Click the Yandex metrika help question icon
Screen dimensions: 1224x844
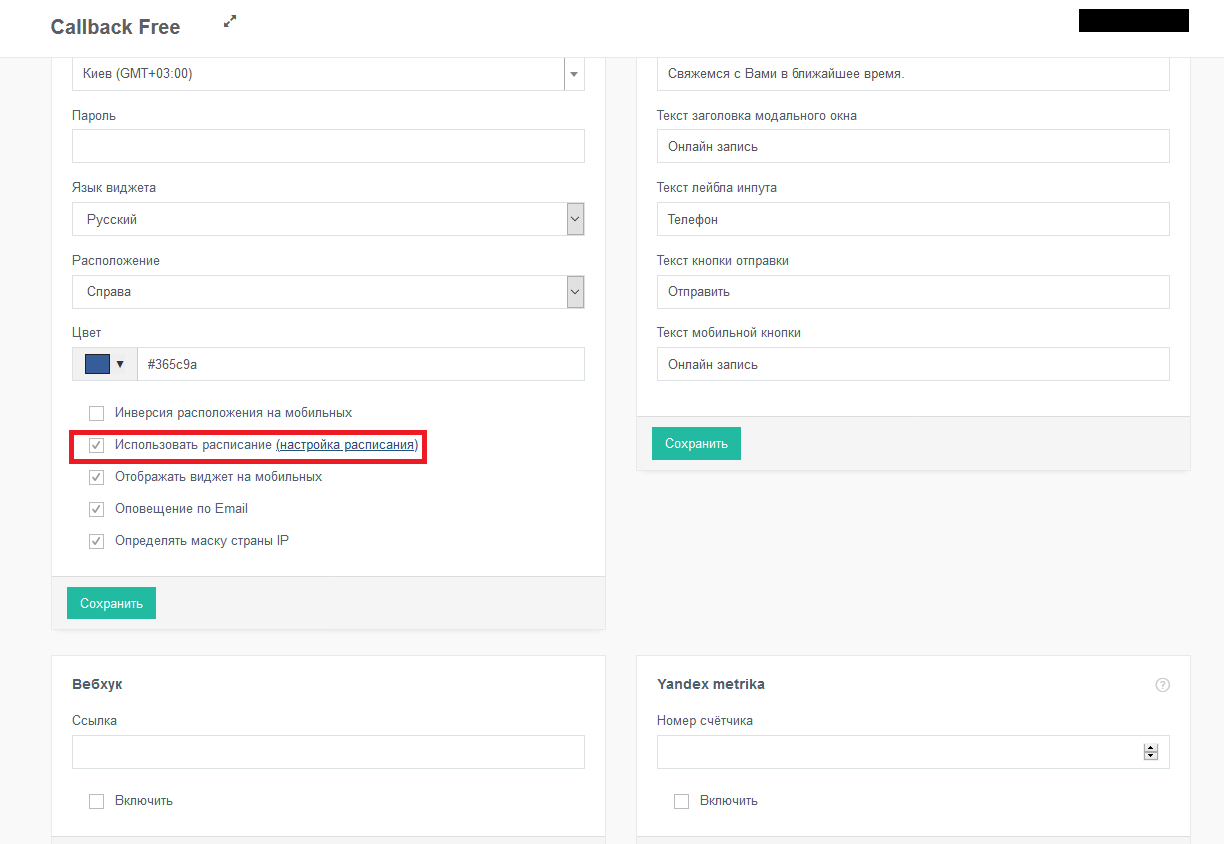point(1162,685)
